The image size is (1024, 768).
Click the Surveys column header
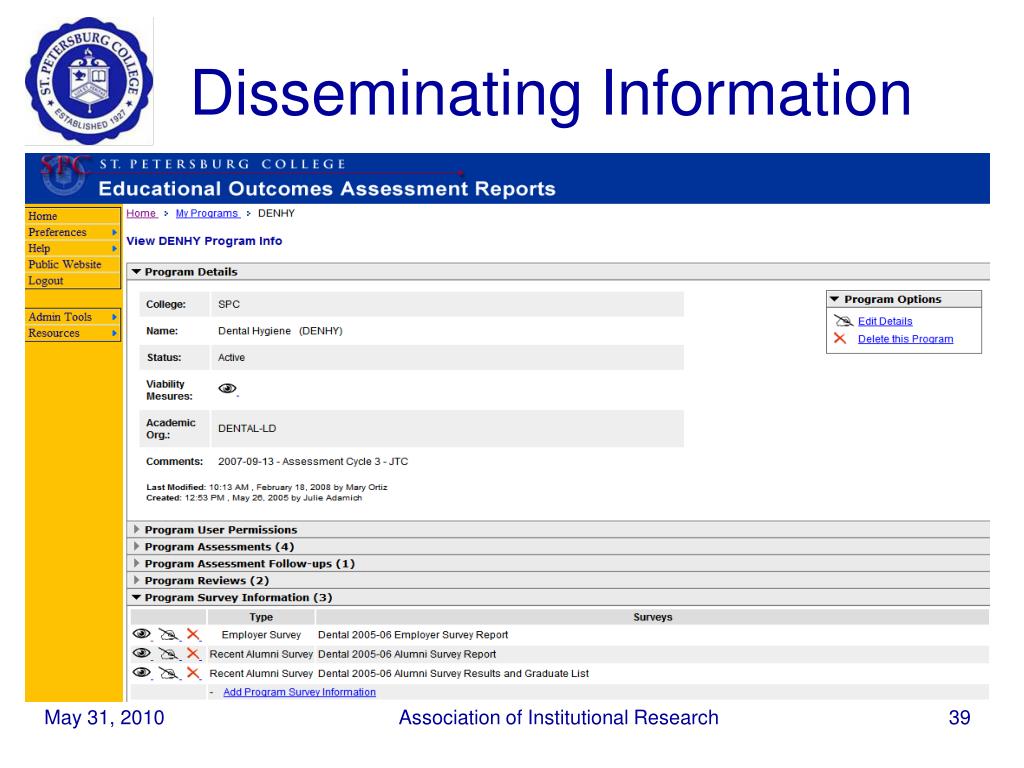652,617
